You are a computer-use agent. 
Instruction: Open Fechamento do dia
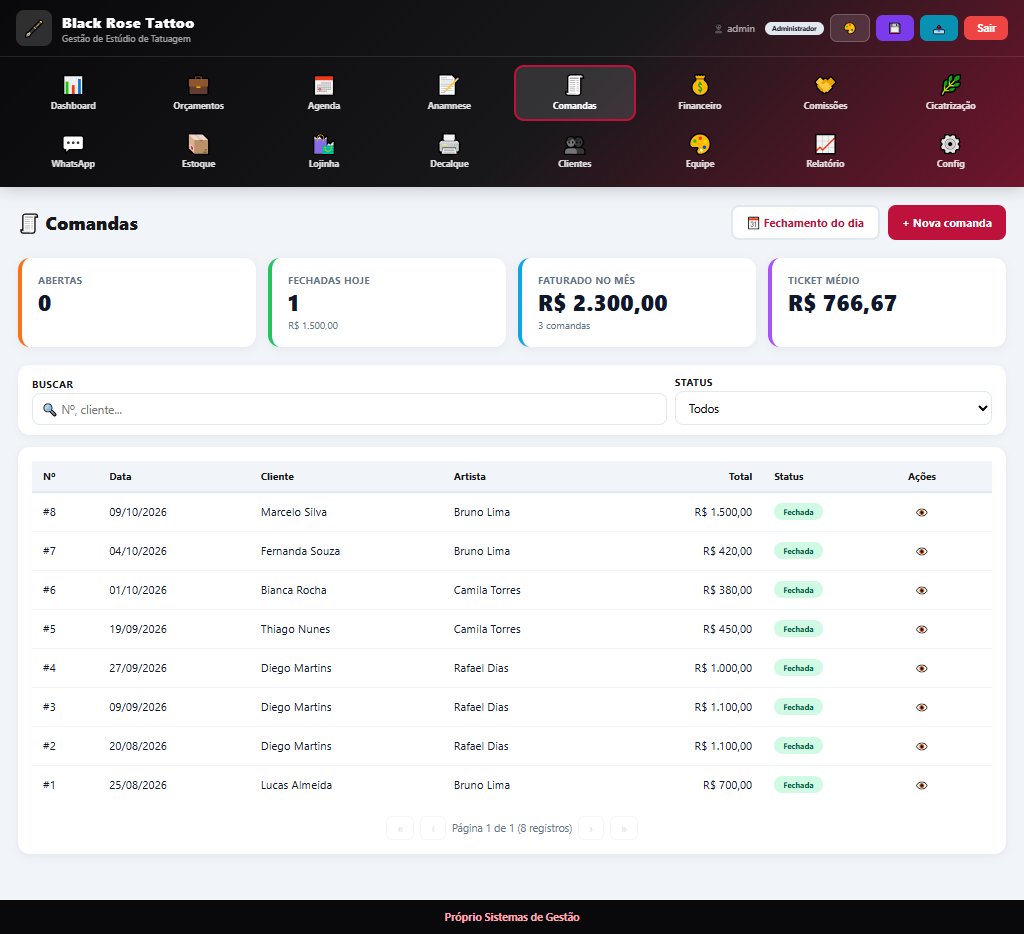tap(805, 223)
